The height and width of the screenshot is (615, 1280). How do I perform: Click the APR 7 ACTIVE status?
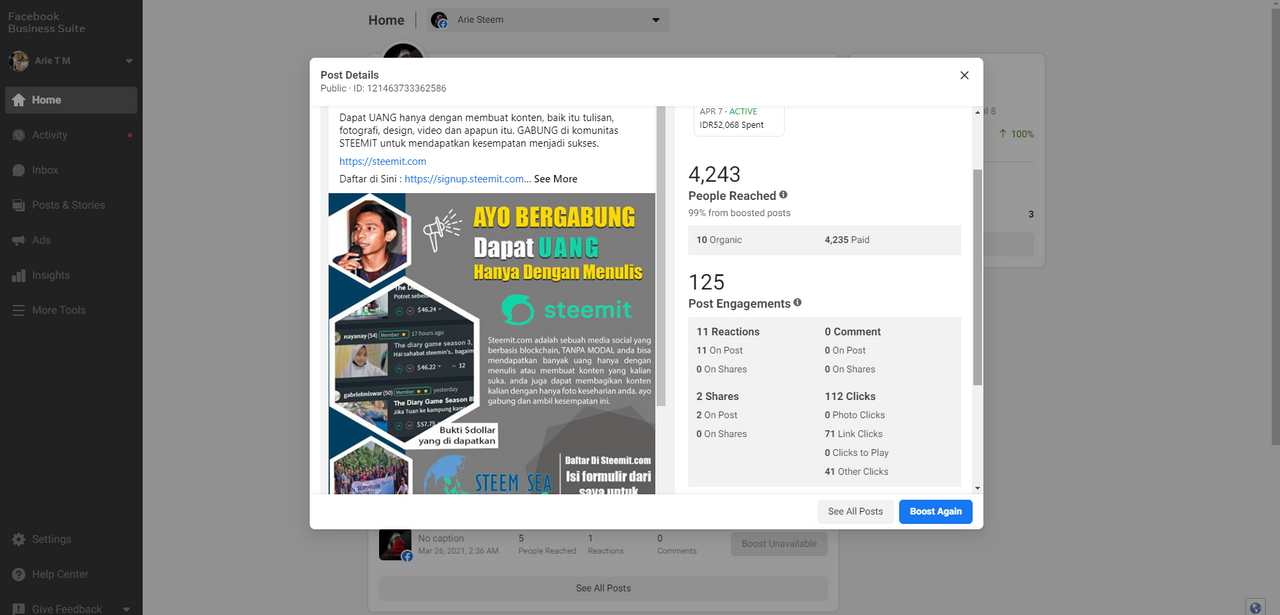[729, 111]
